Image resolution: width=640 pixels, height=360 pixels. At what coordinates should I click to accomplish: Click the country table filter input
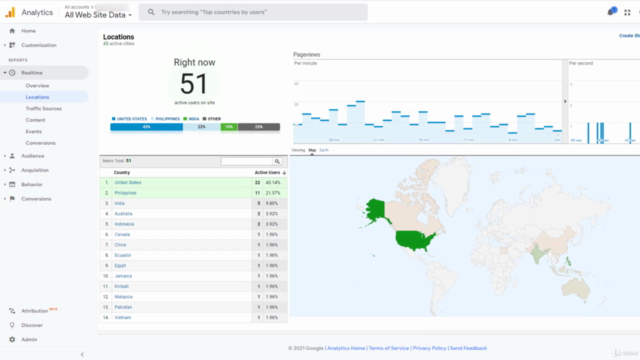(x=247, y=161)
